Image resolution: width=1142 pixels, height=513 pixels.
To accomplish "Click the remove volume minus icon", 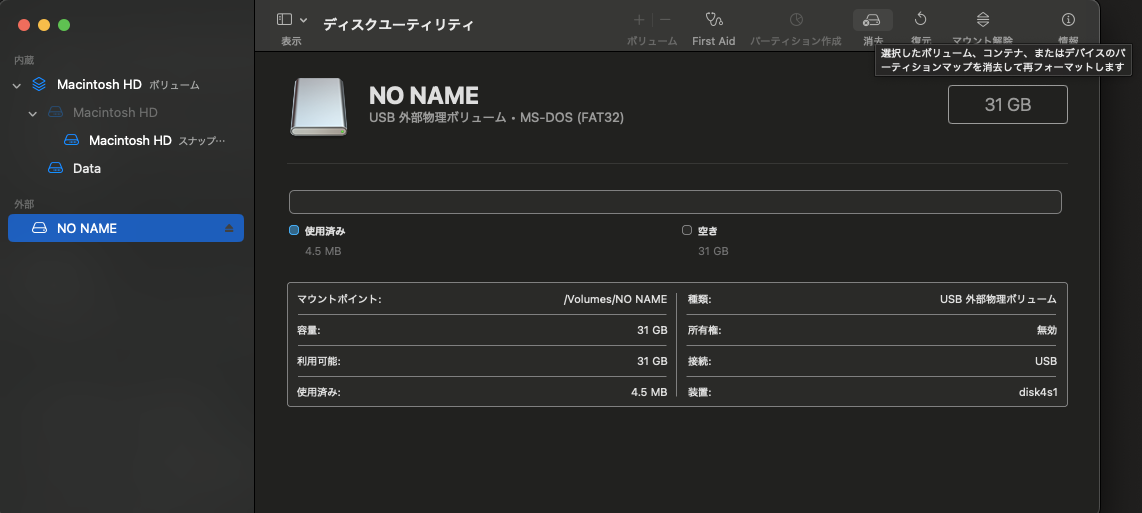I will click(x=665, y=20).
